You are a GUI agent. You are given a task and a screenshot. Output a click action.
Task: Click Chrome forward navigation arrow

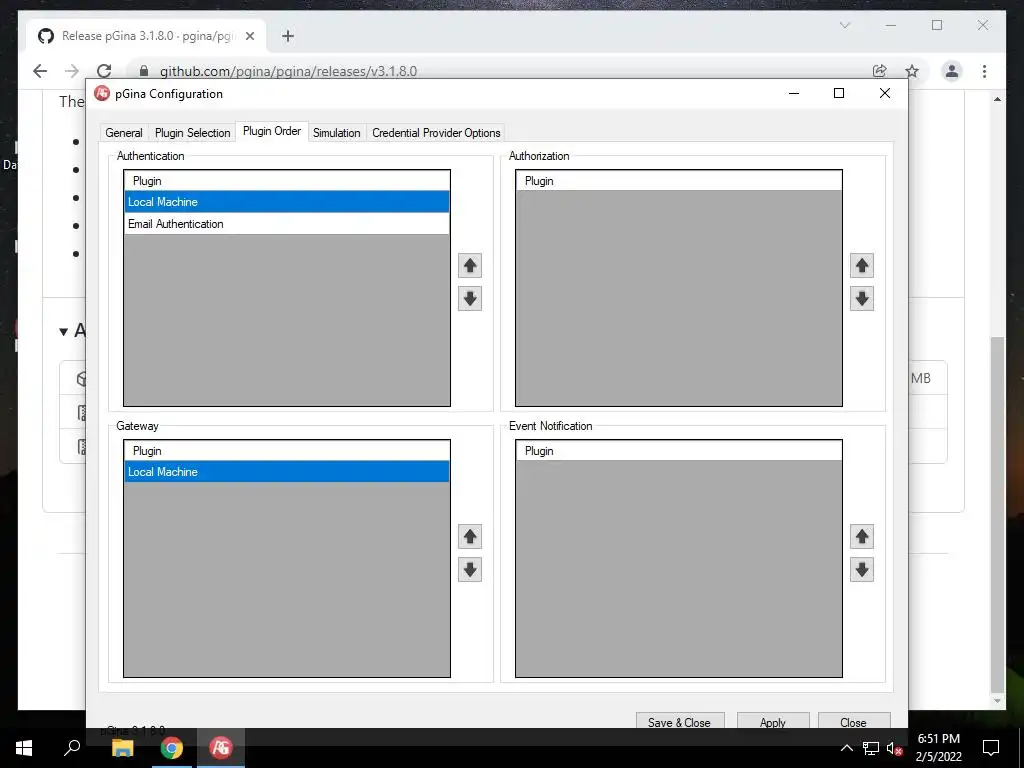72,71
